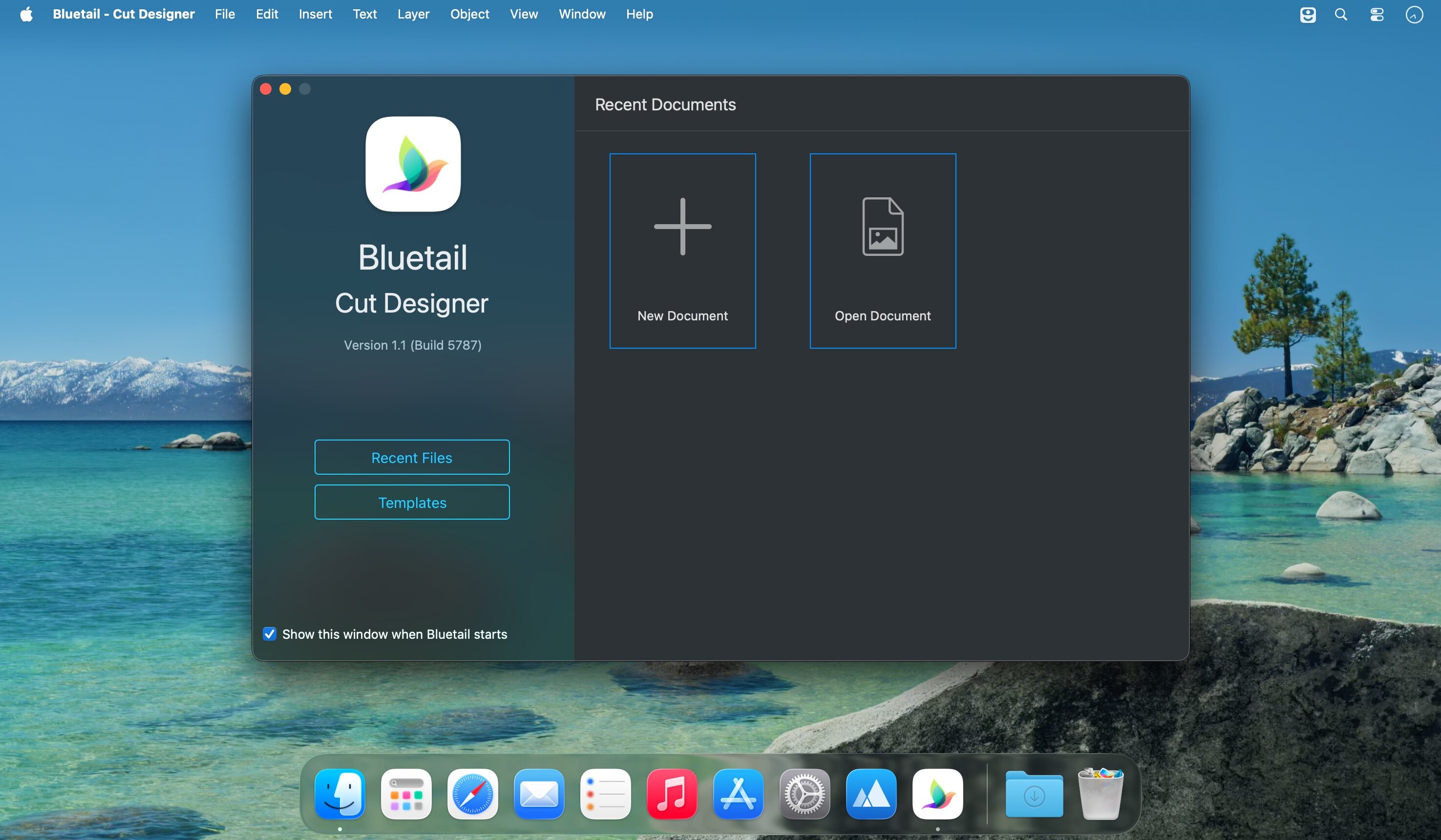Image resolution: width=1441 pixels, height=840 pixels.
Task: Click the New Document label
Action: point(682,315)
